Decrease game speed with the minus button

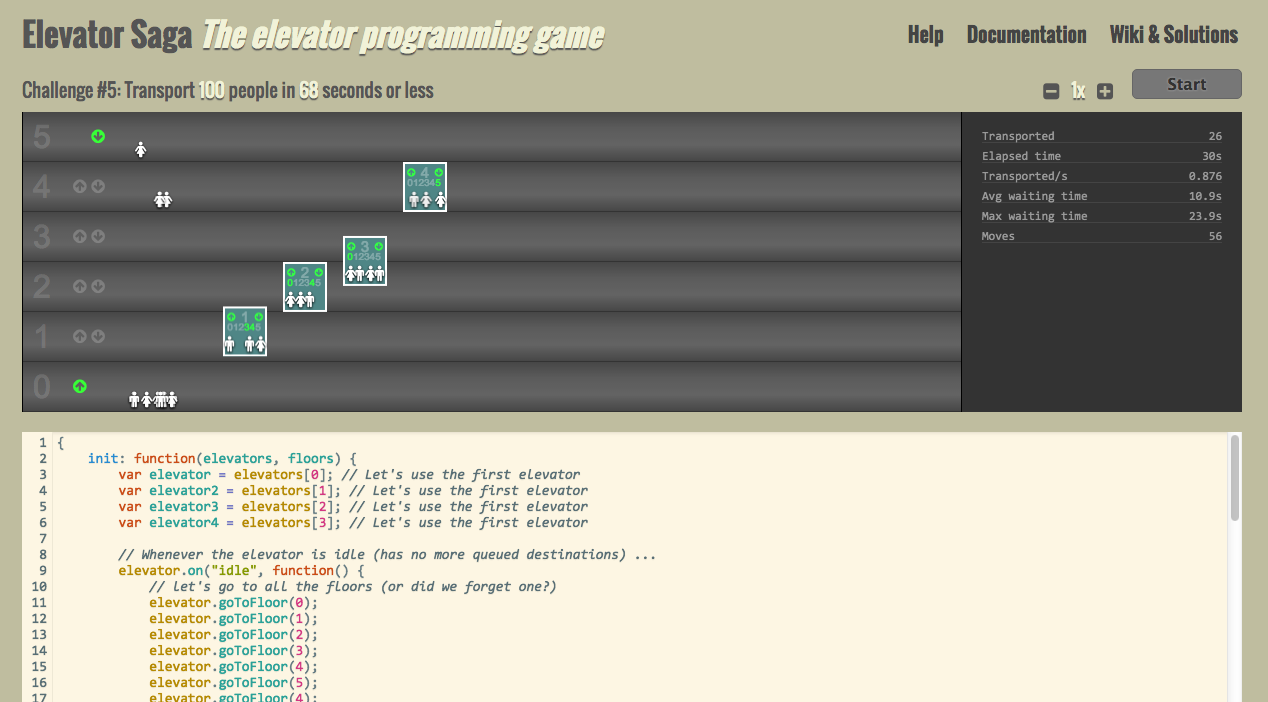pos(1051,91)
